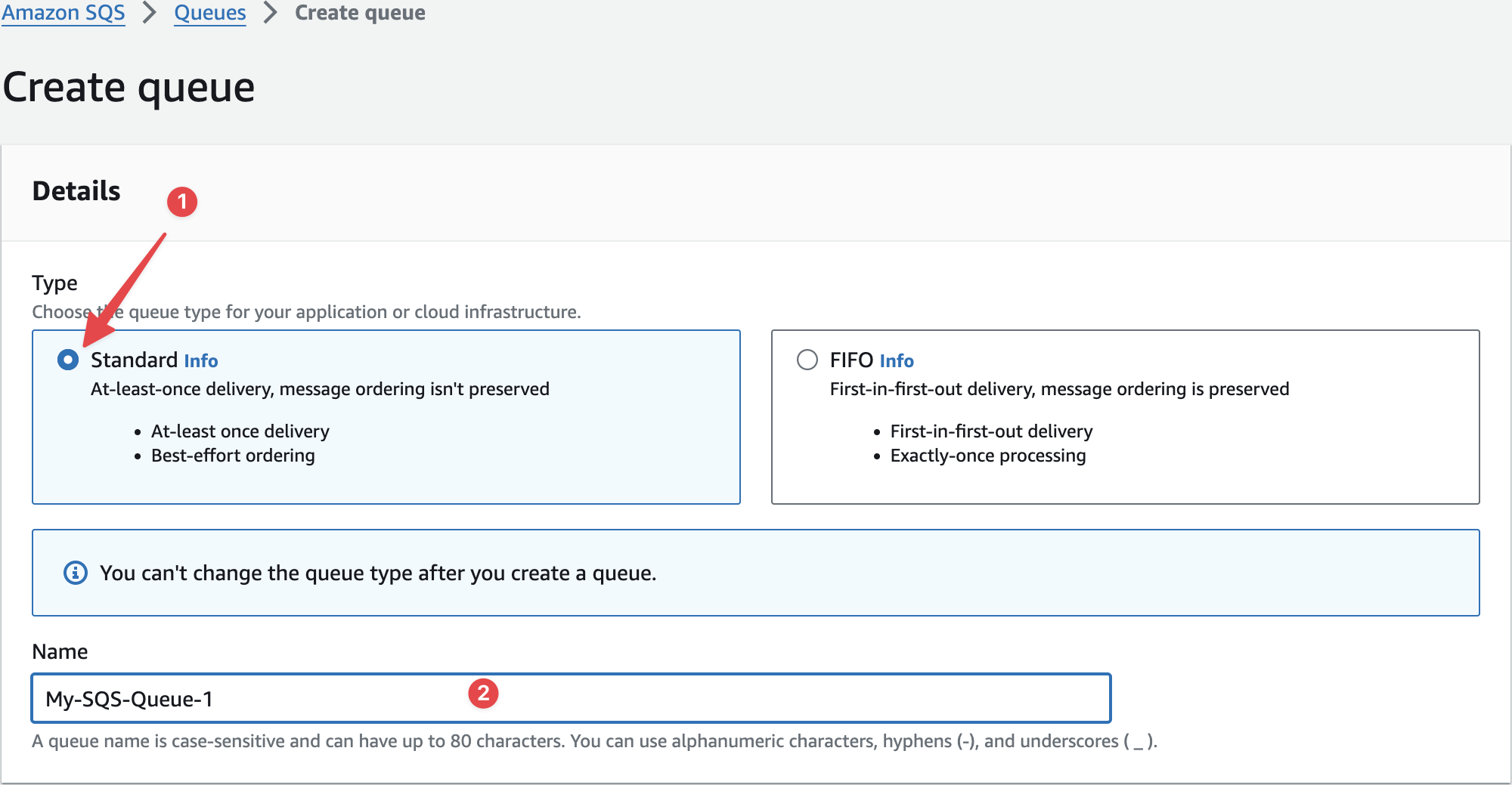Click the 'Exactly-once processing' bullet text

click(988, 456)
